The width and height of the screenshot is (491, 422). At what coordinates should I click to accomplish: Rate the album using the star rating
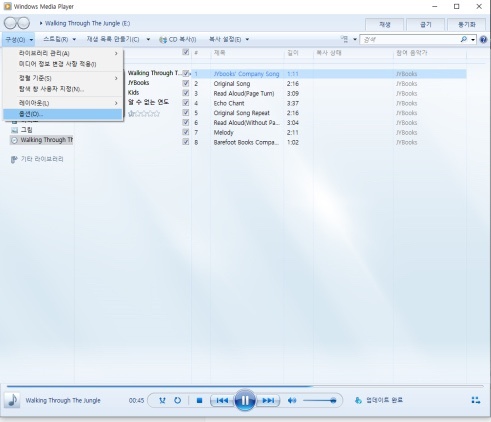tap(144, 114)
